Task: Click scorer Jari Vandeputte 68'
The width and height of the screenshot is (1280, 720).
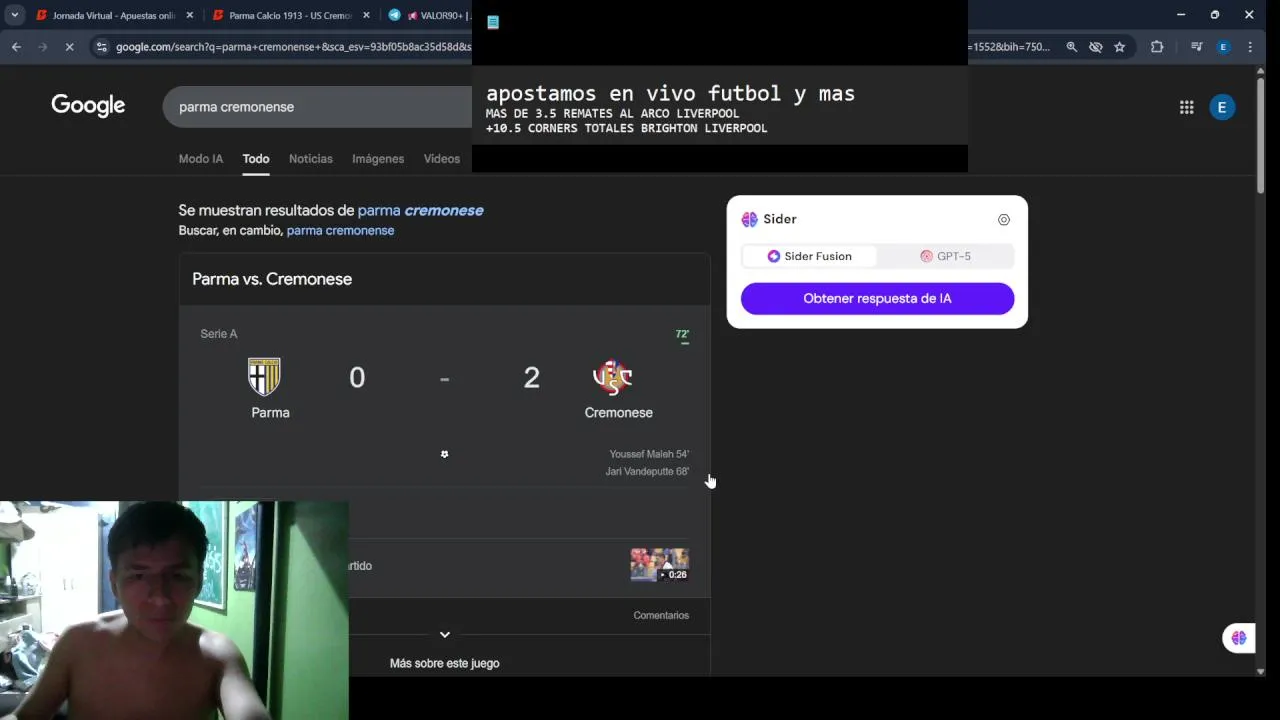Action: click(647, 471)
